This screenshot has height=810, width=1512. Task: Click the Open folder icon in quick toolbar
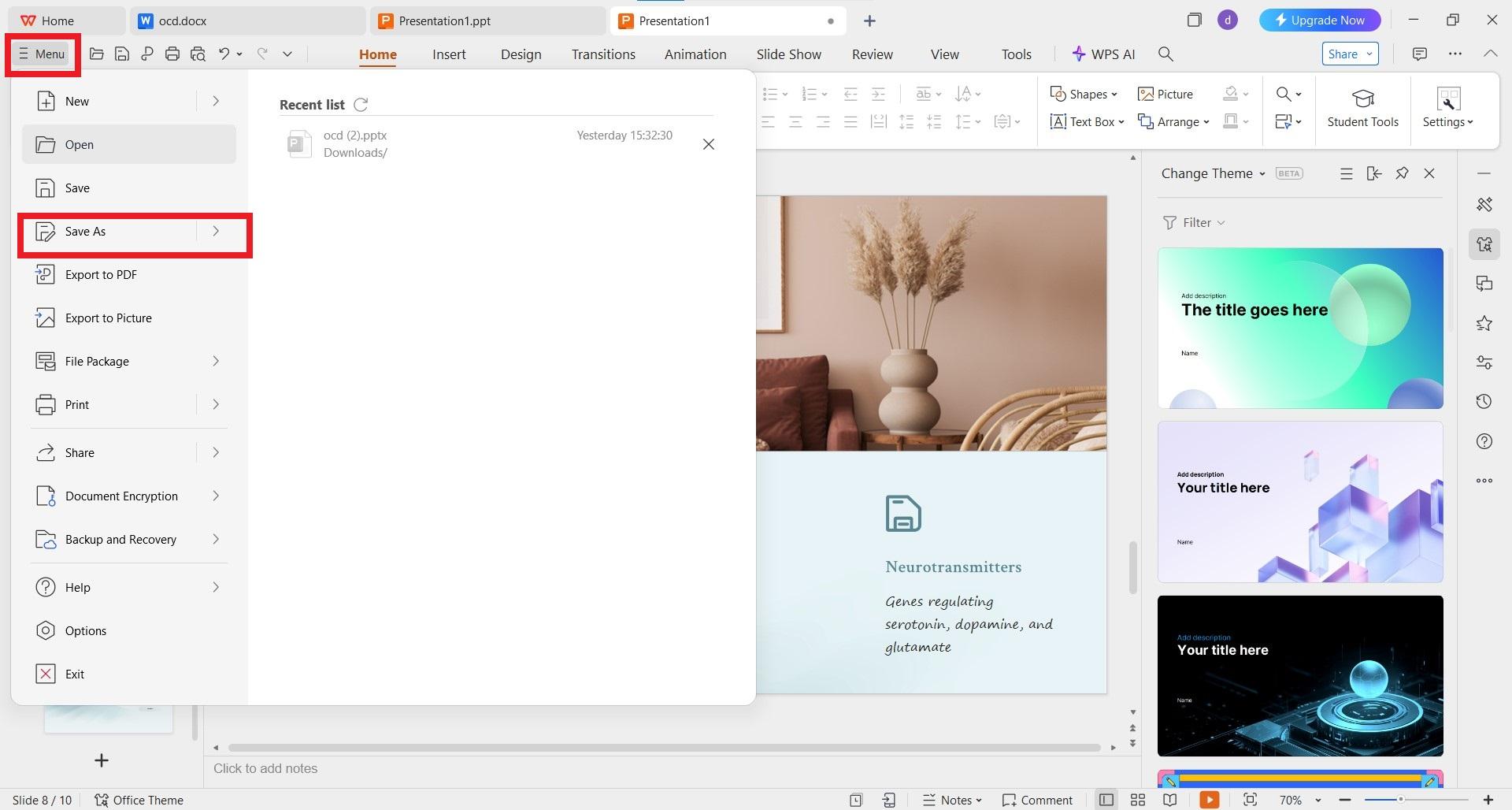pos(97,54)
